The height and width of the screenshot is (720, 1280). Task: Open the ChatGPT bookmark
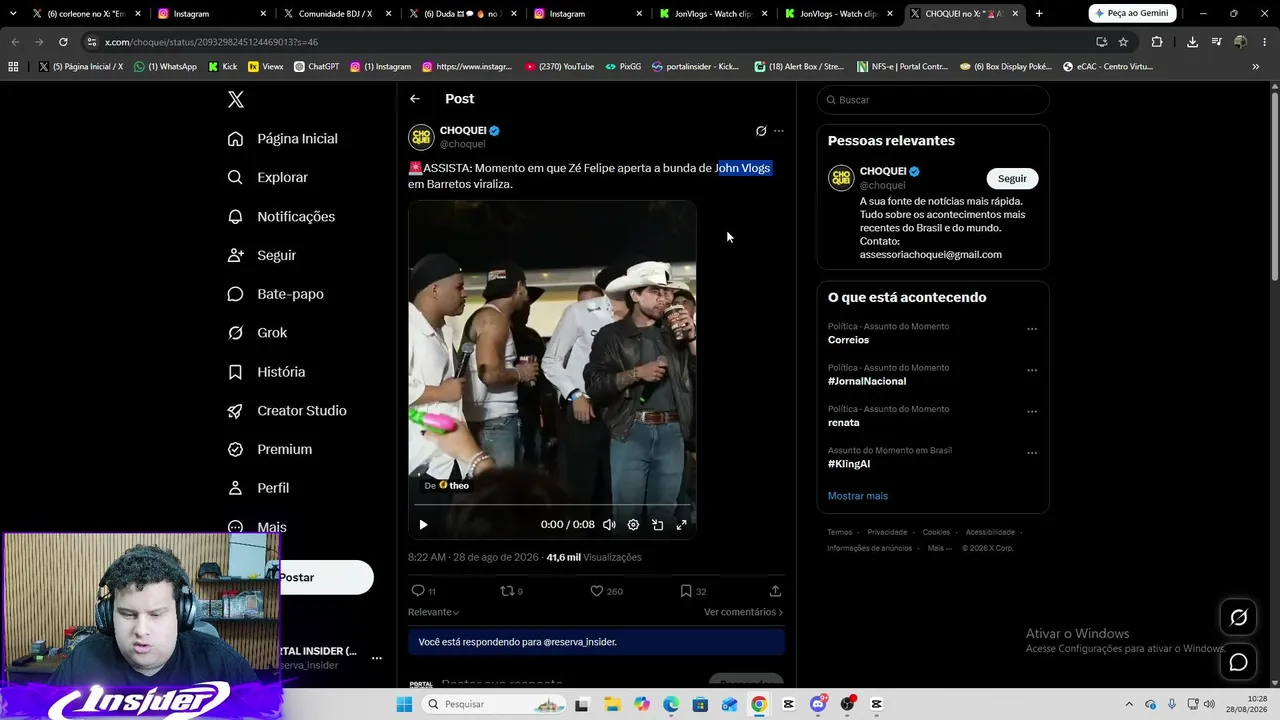(316, 67)
